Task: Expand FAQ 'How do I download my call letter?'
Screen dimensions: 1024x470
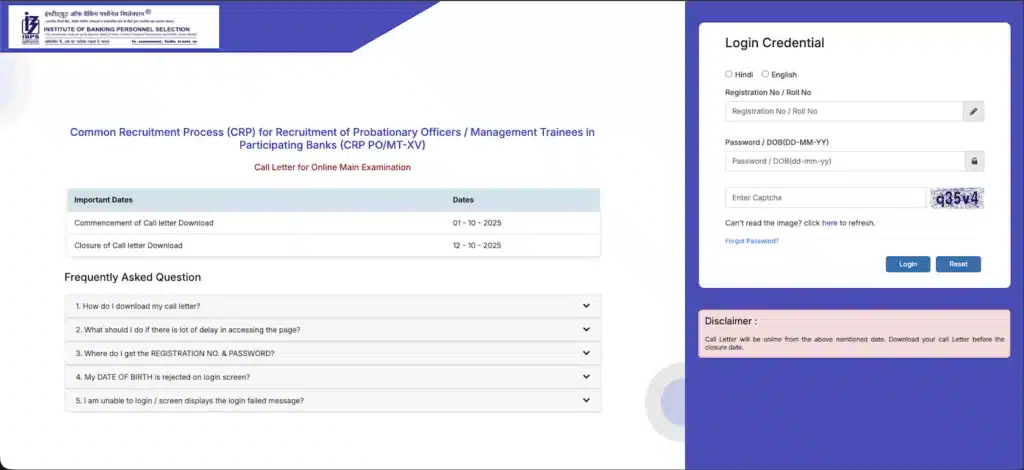Action: 333,306
